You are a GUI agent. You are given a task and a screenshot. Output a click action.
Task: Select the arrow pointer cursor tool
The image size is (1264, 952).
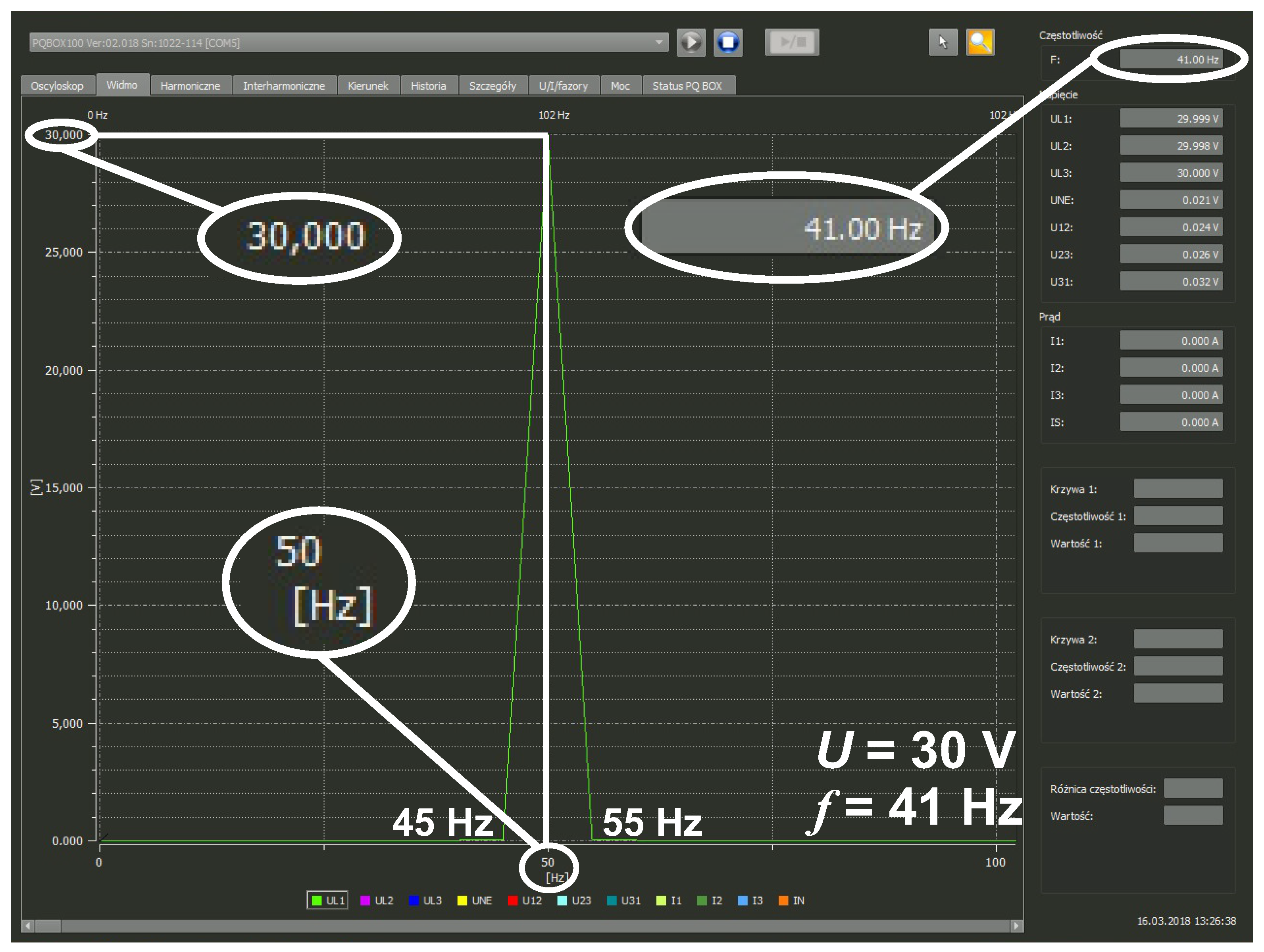943,43
